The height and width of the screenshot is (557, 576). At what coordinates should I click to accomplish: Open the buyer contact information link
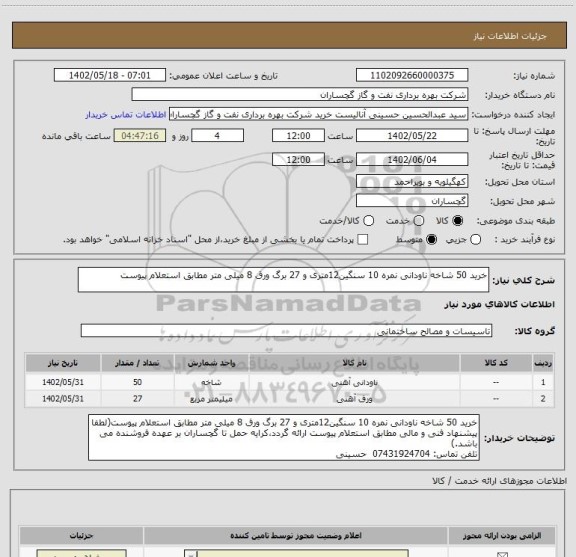[126, 115]
